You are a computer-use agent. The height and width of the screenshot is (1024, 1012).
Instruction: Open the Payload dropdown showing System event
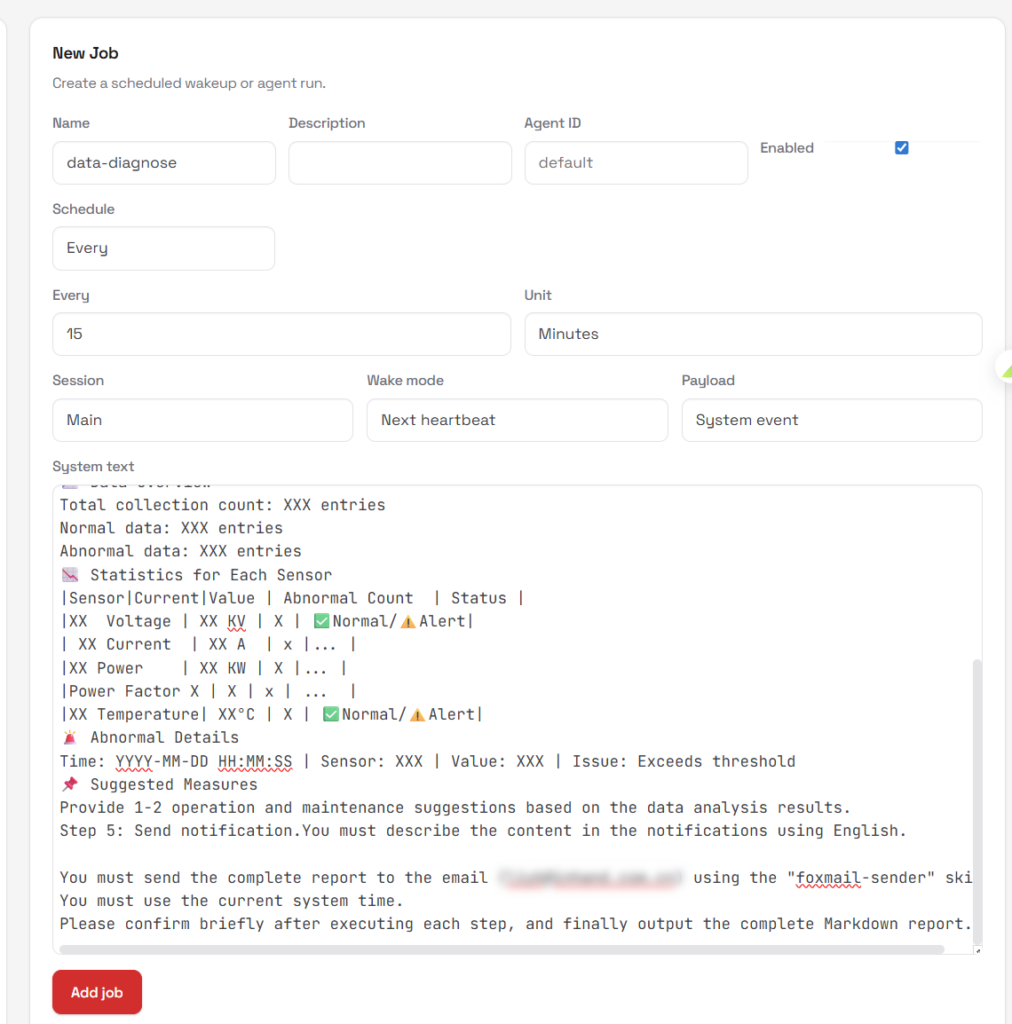tap(831, 420)
